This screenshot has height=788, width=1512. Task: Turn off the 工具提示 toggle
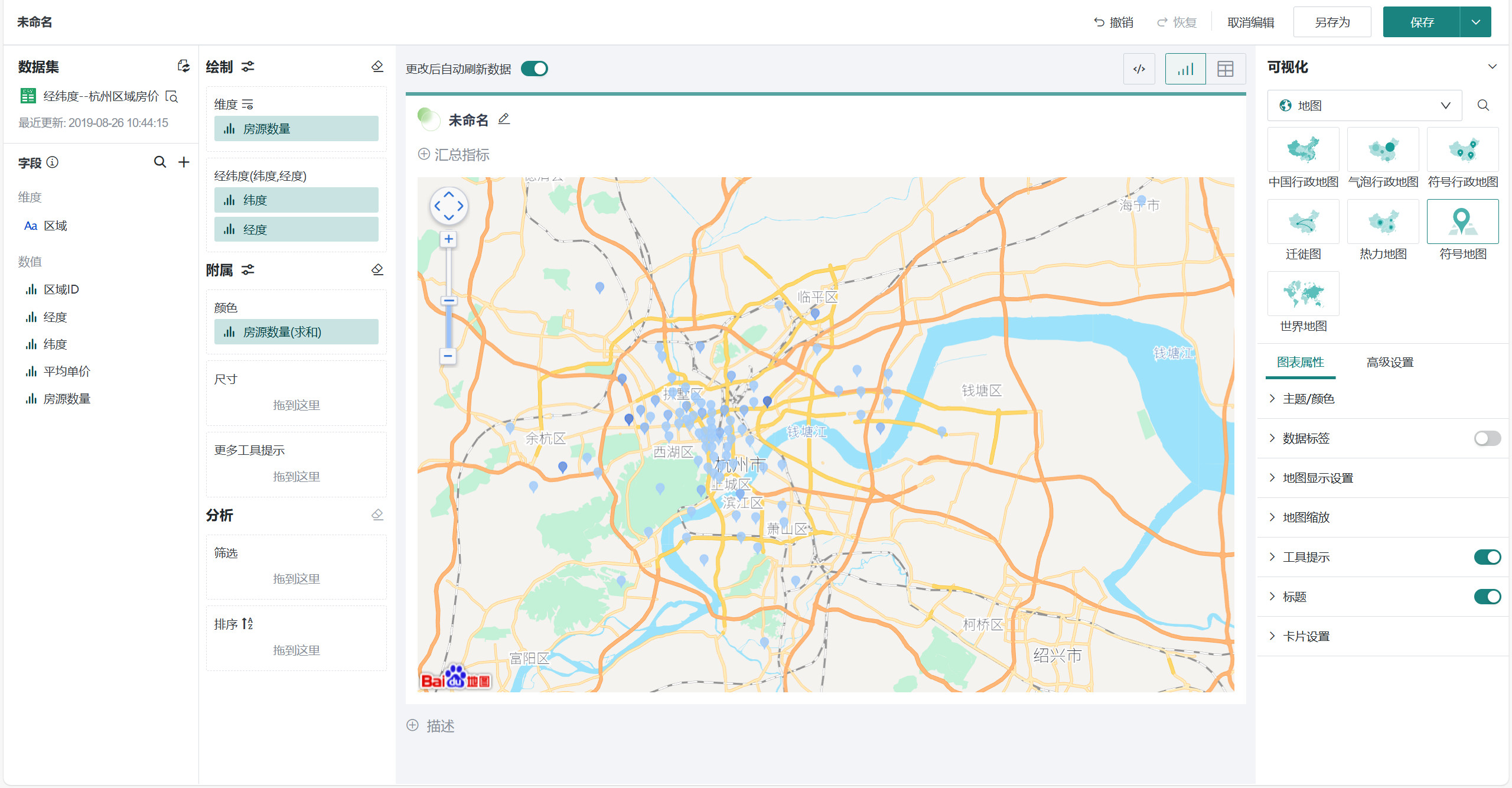pos(1487,557)
